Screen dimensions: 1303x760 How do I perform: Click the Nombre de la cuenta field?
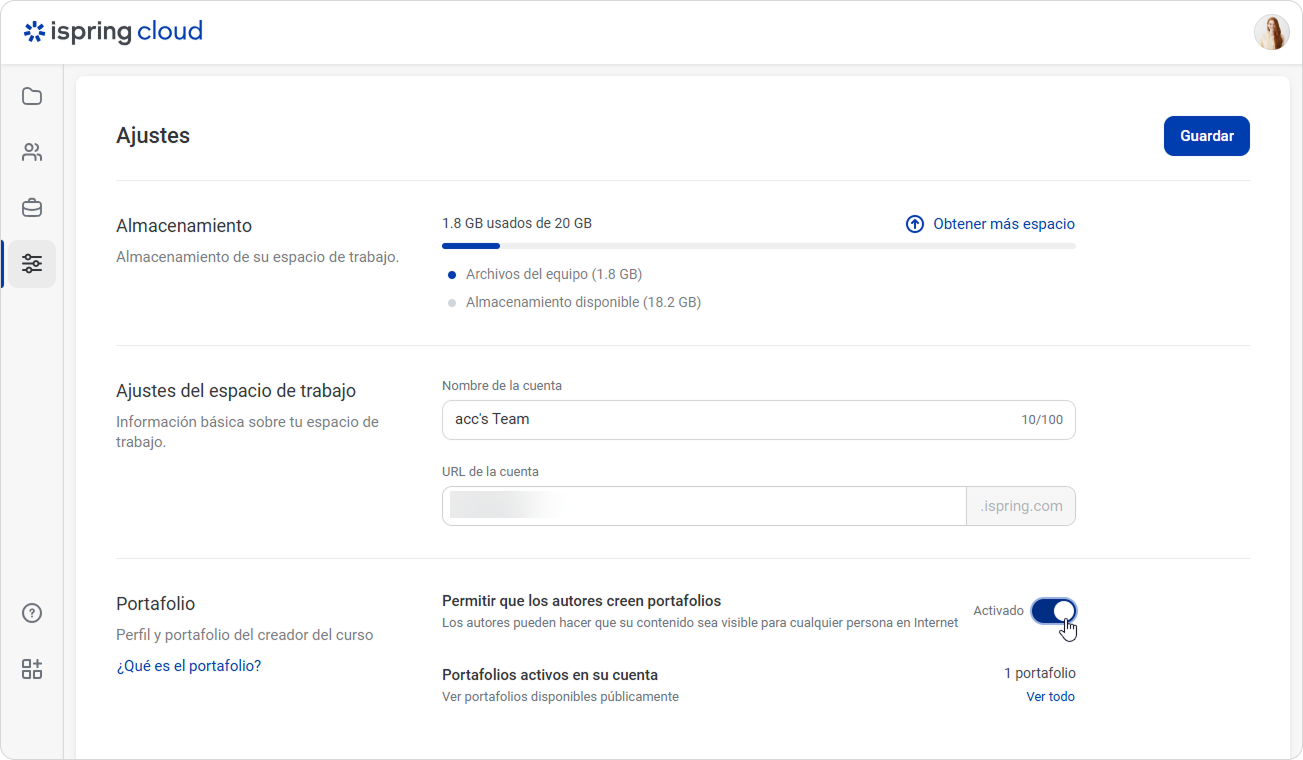(759, 420)
